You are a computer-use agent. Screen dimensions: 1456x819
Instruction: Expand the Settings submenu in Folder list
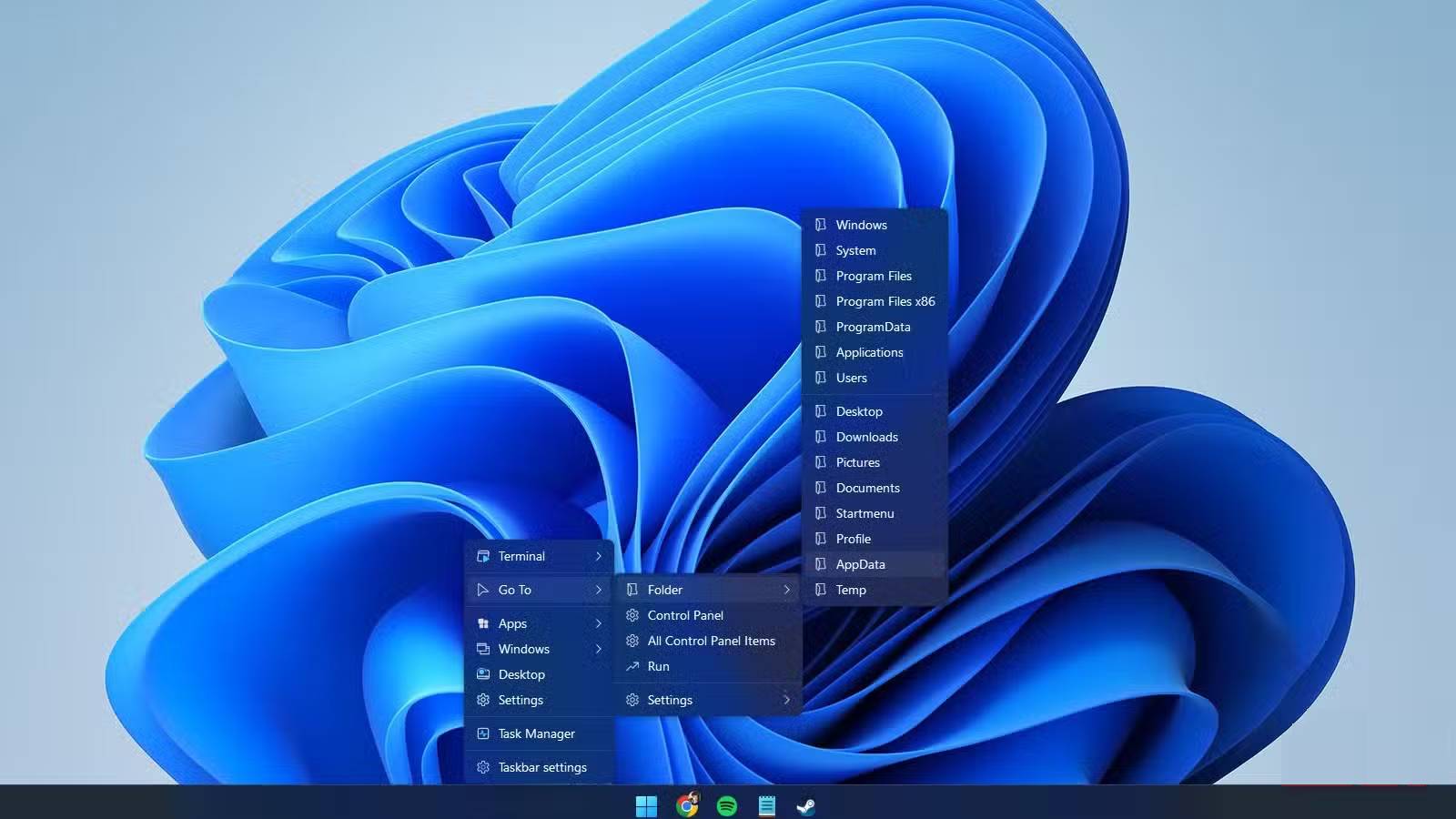tap(786, 700)
